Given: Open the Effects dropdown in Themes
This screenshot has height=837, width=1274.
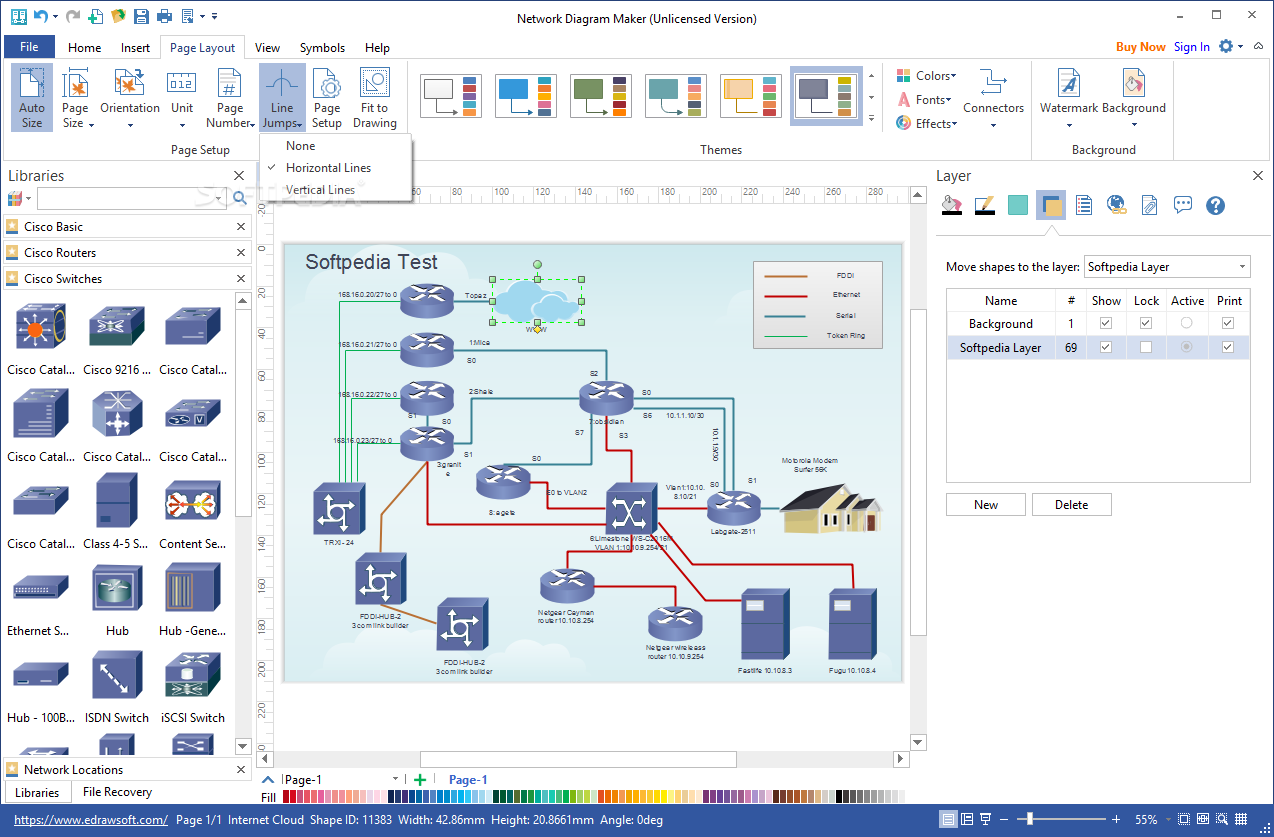Looking at the screenshot, I should click(926, 124).
